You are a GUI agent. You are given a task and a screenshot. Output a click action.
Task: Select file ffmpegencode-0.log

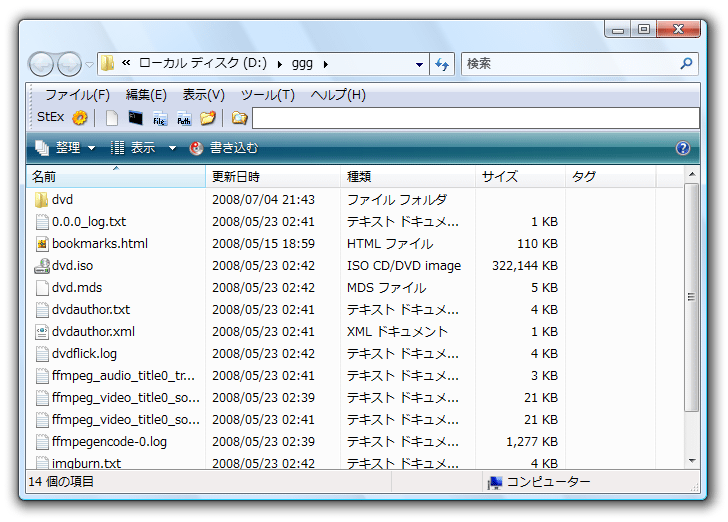109,442
